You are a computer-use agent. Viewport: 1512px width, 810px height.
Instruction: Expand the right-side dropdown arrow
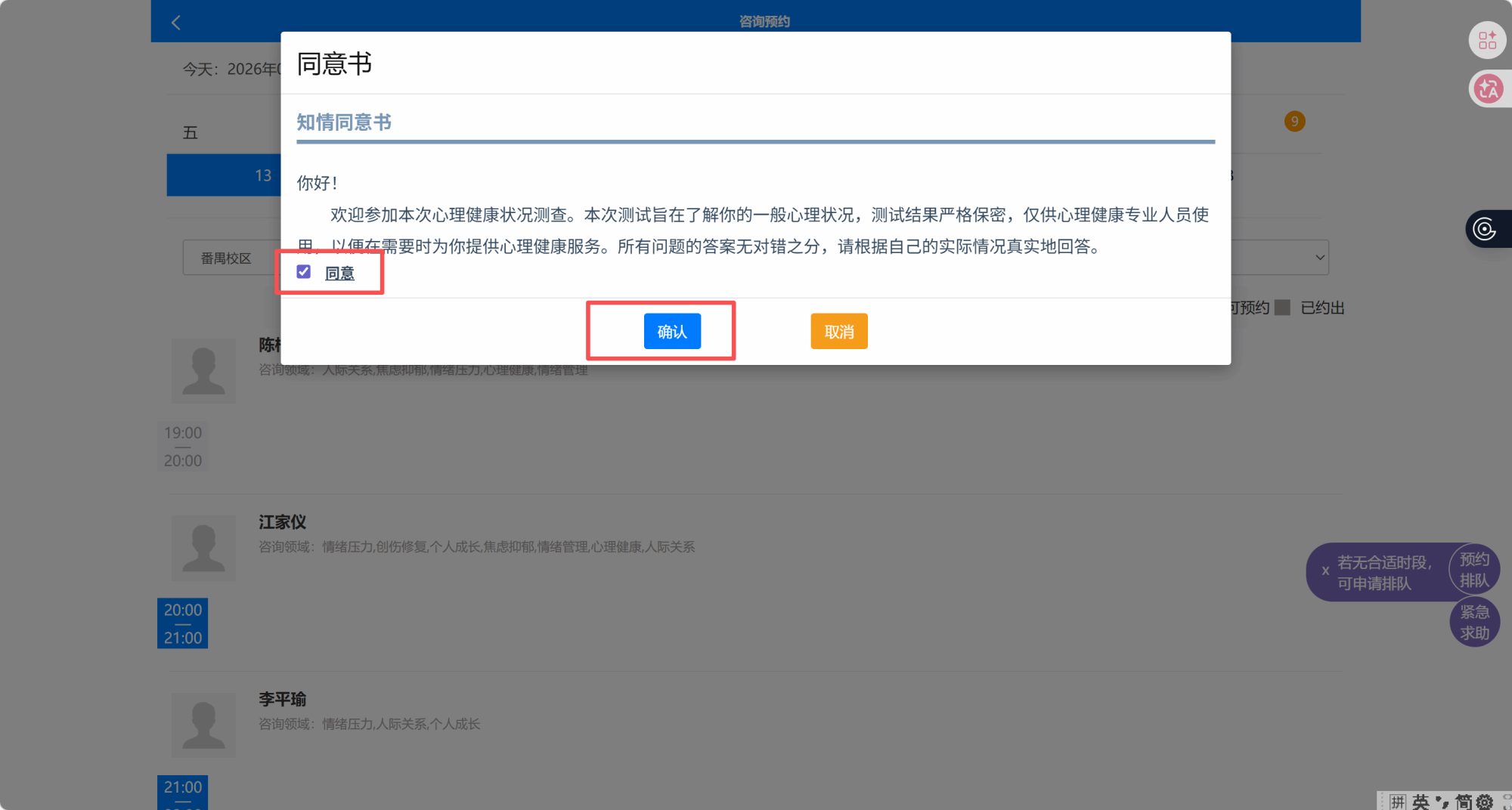click(x=1319, y=258)
